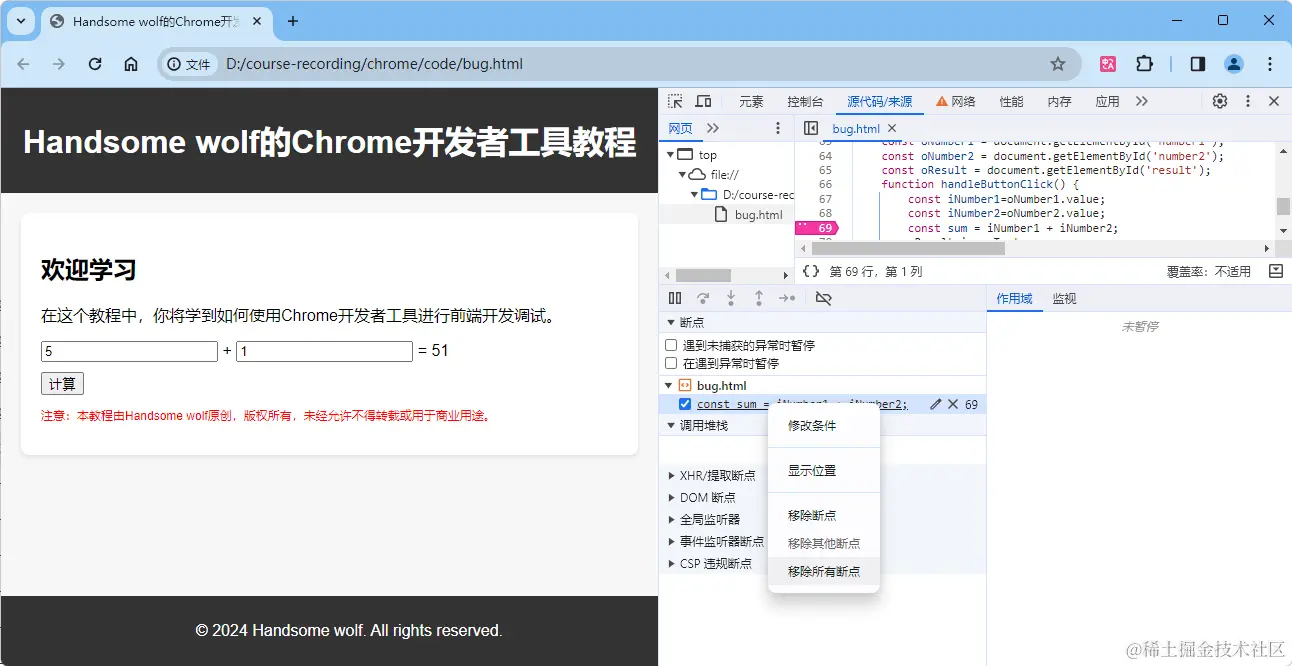Click the step into function icon
This screenshot has height=666, width=1292.
click(731, 298)
